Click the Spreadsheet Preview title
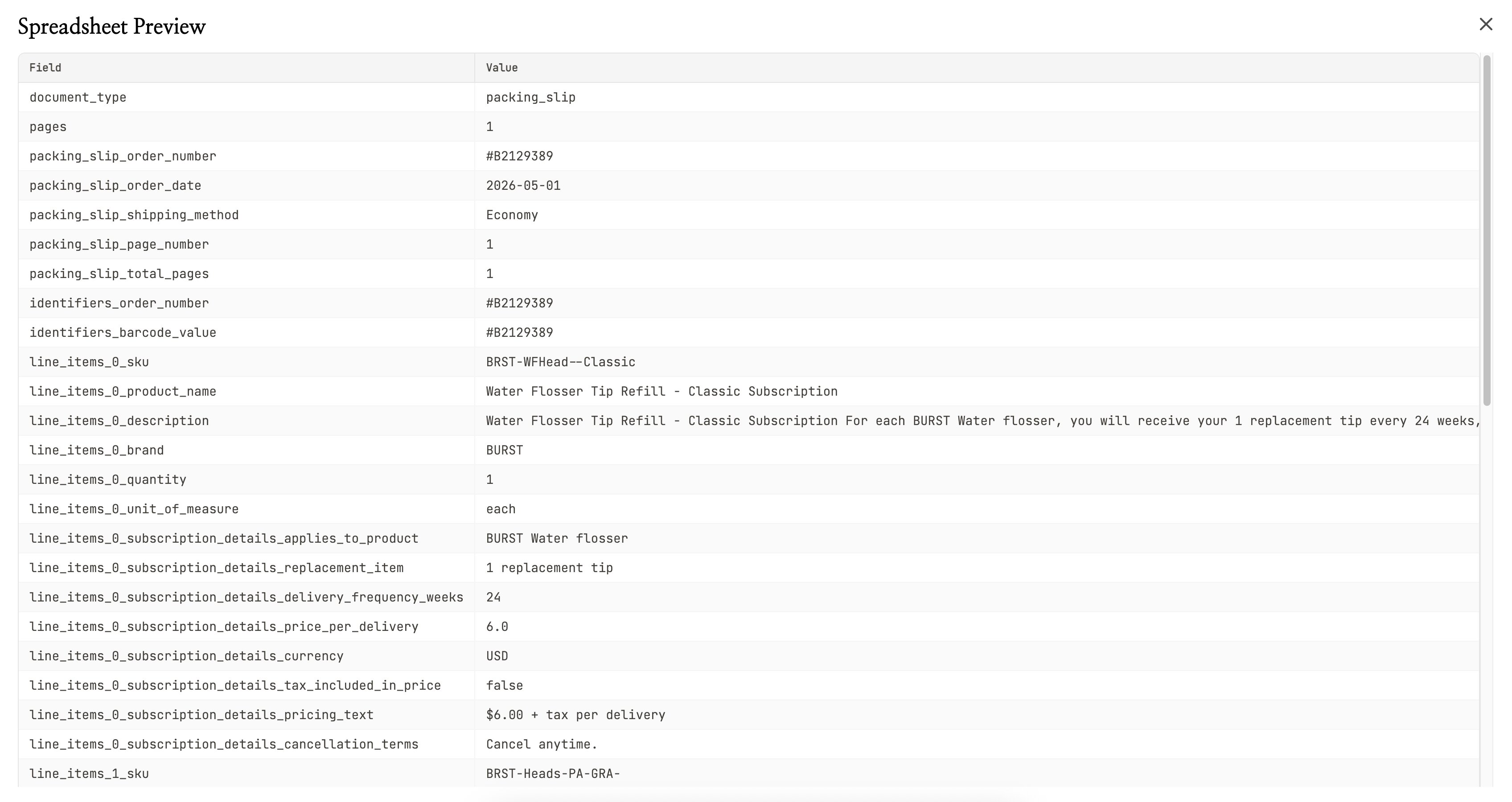This screenshot has width=1512, height=802. tap(111, 26)
